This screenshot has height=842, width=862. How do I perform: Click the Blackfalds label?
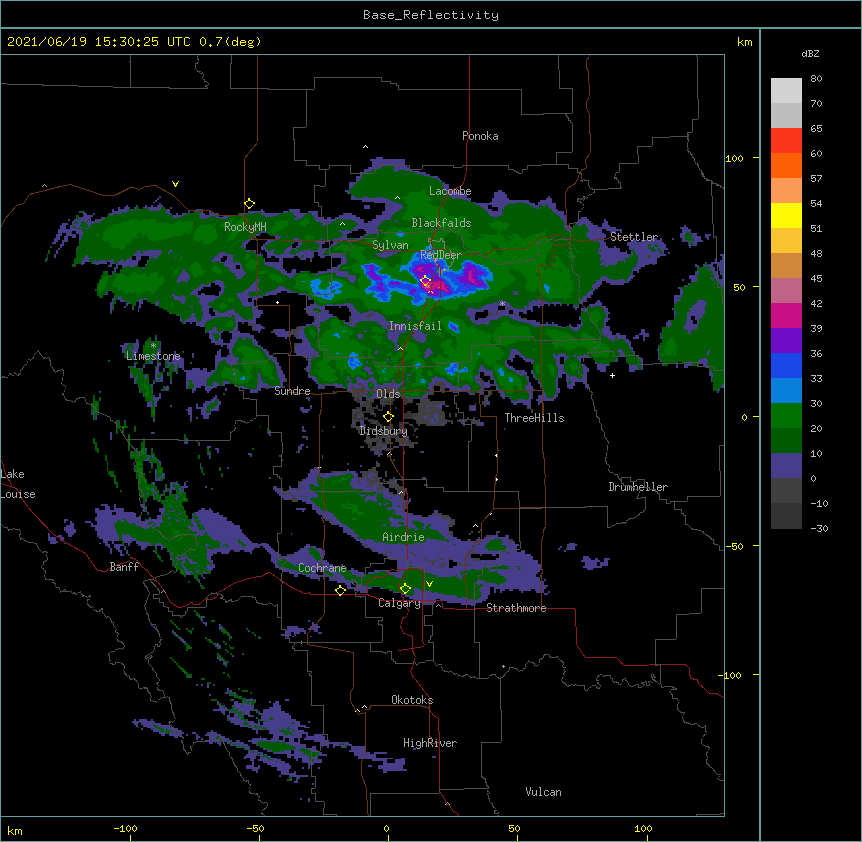441,223
